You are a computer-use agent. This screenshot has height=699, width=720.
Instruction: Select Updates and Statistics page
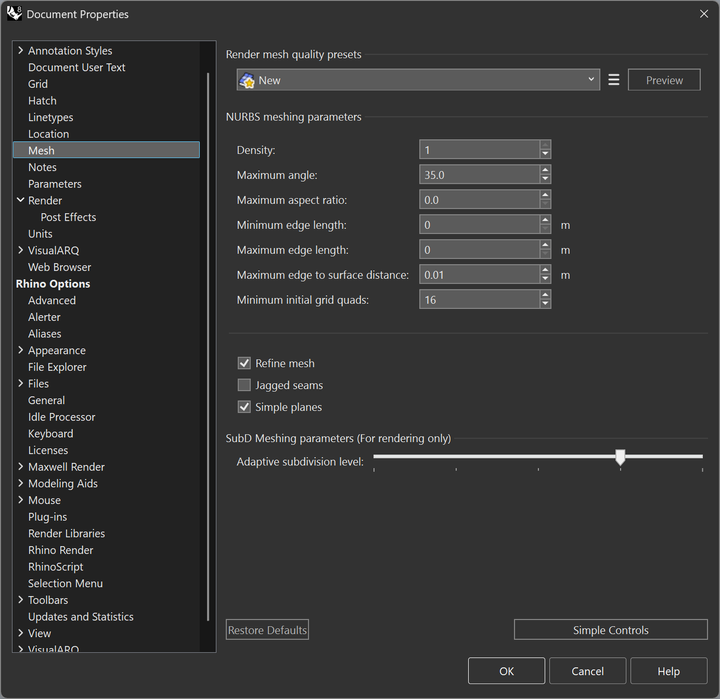click(81, 616)
